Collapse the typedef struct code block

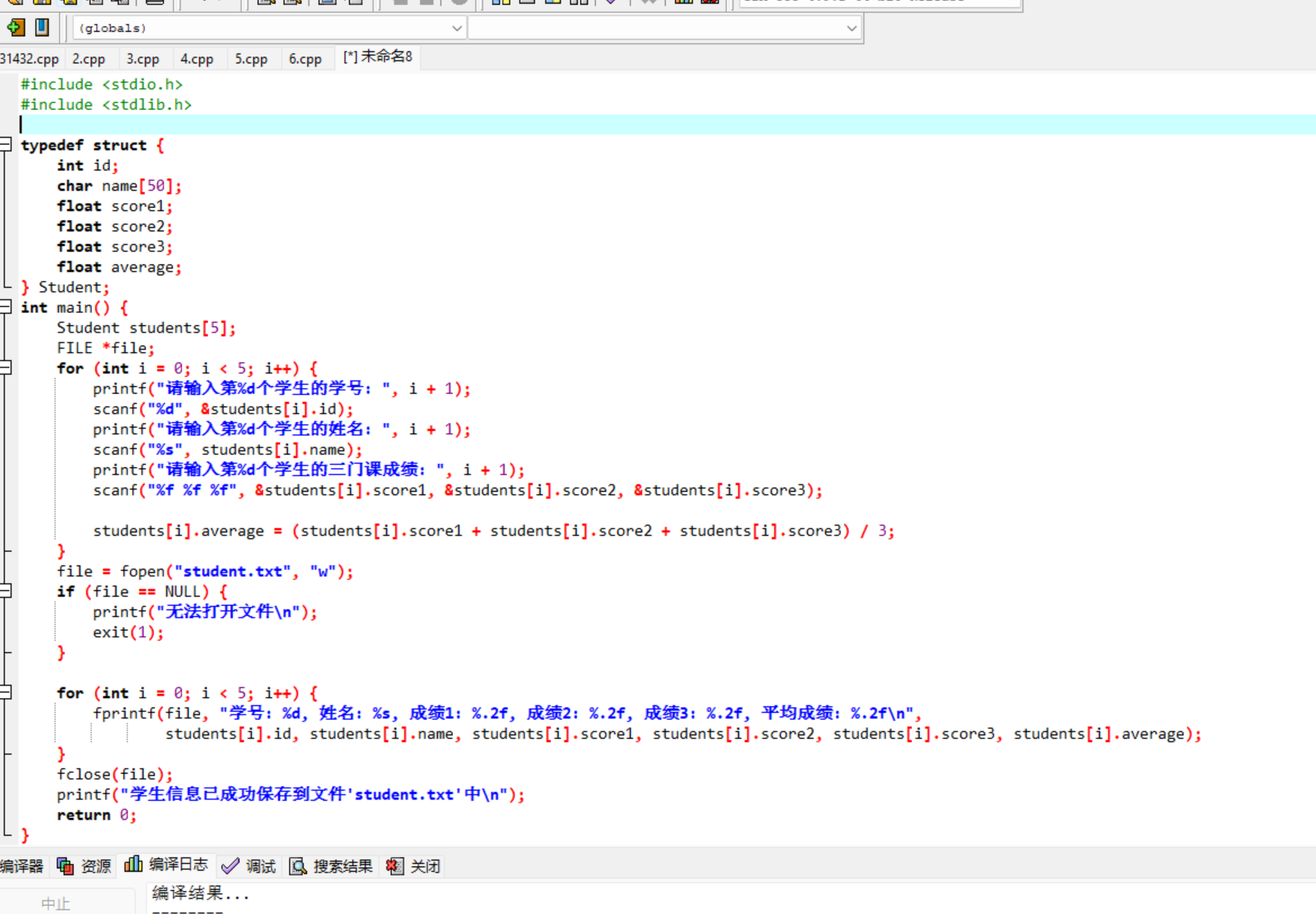pyautogui.click(x=6, y=144)
